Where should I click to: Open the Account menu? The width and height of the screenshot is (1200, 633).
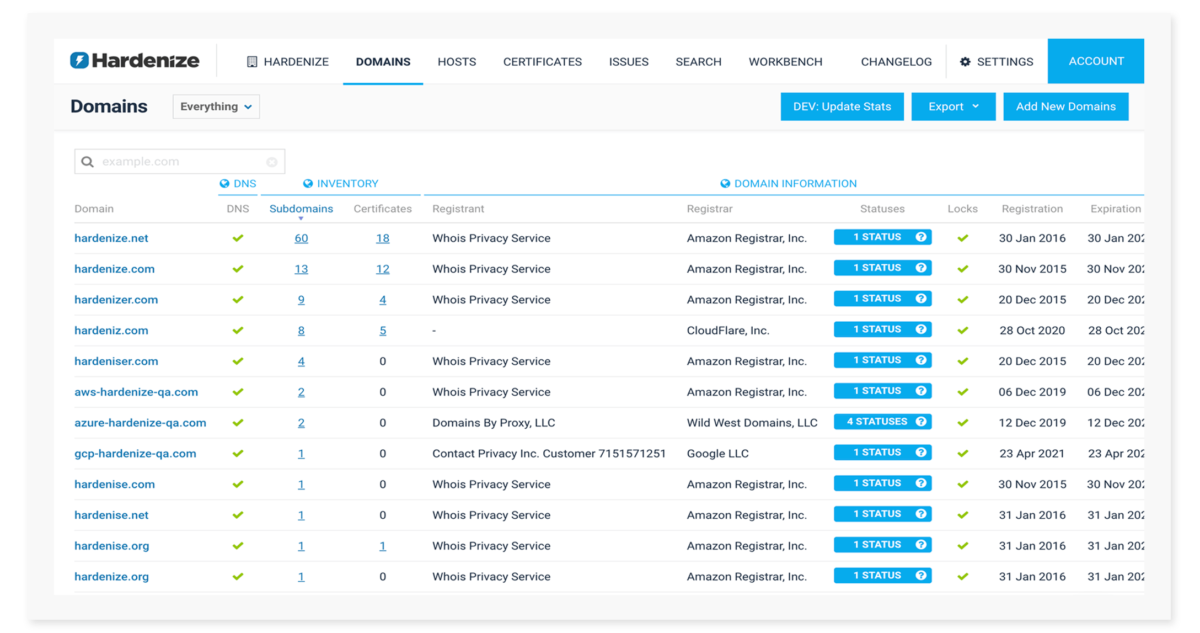(x=1096, y=61)
